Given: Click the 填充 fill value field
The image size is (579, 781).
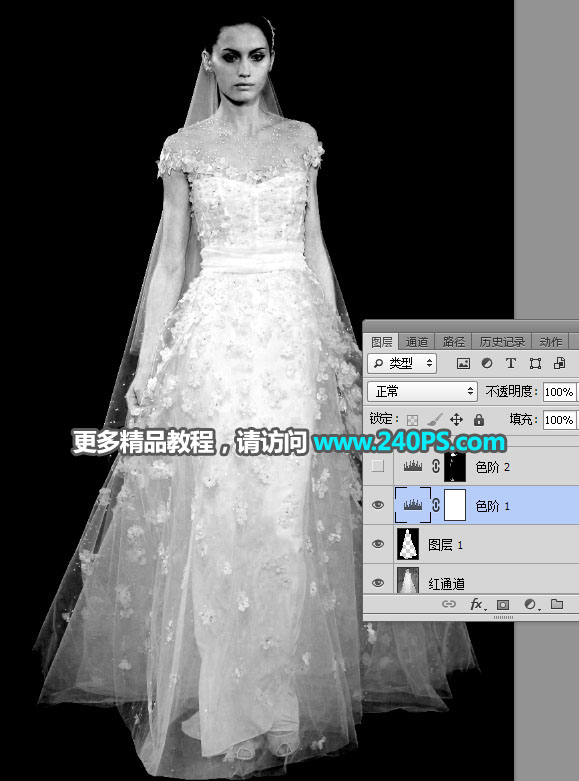Looking at the screenshot, I should pyautogui.click(x=560, y=420).
